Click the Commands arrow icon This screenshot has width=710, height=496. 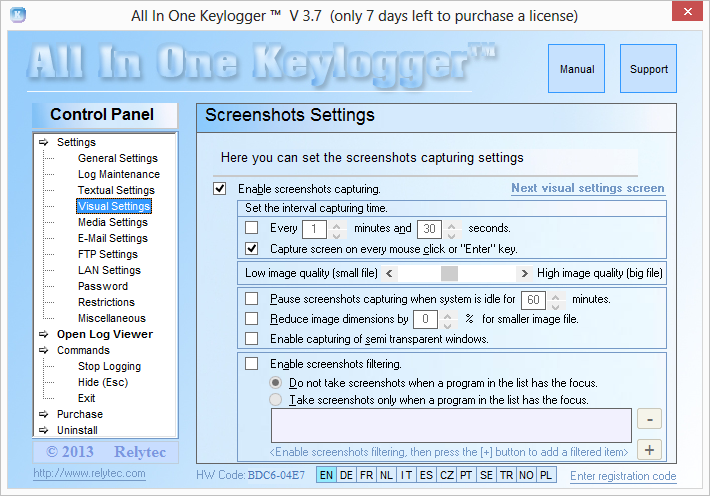[44, 350]
